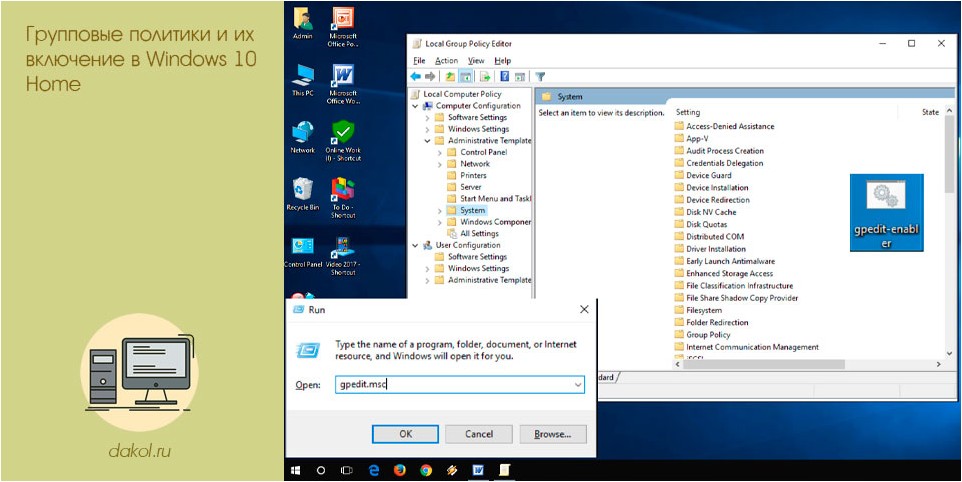
Task: Toggle the Show/Hide Console Tree toolbar icon
Action: [466, 77]
